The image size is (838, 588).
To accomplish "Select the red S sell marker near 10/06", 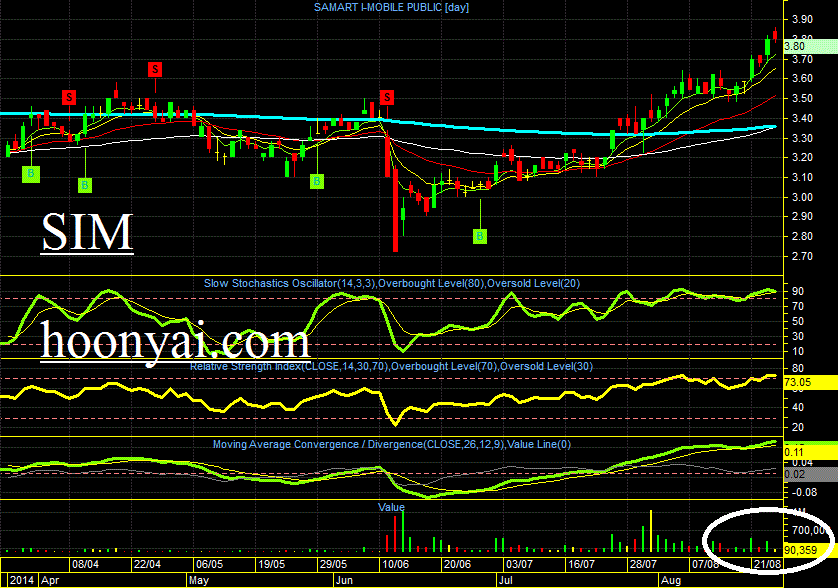I will (x=387, y=97).
